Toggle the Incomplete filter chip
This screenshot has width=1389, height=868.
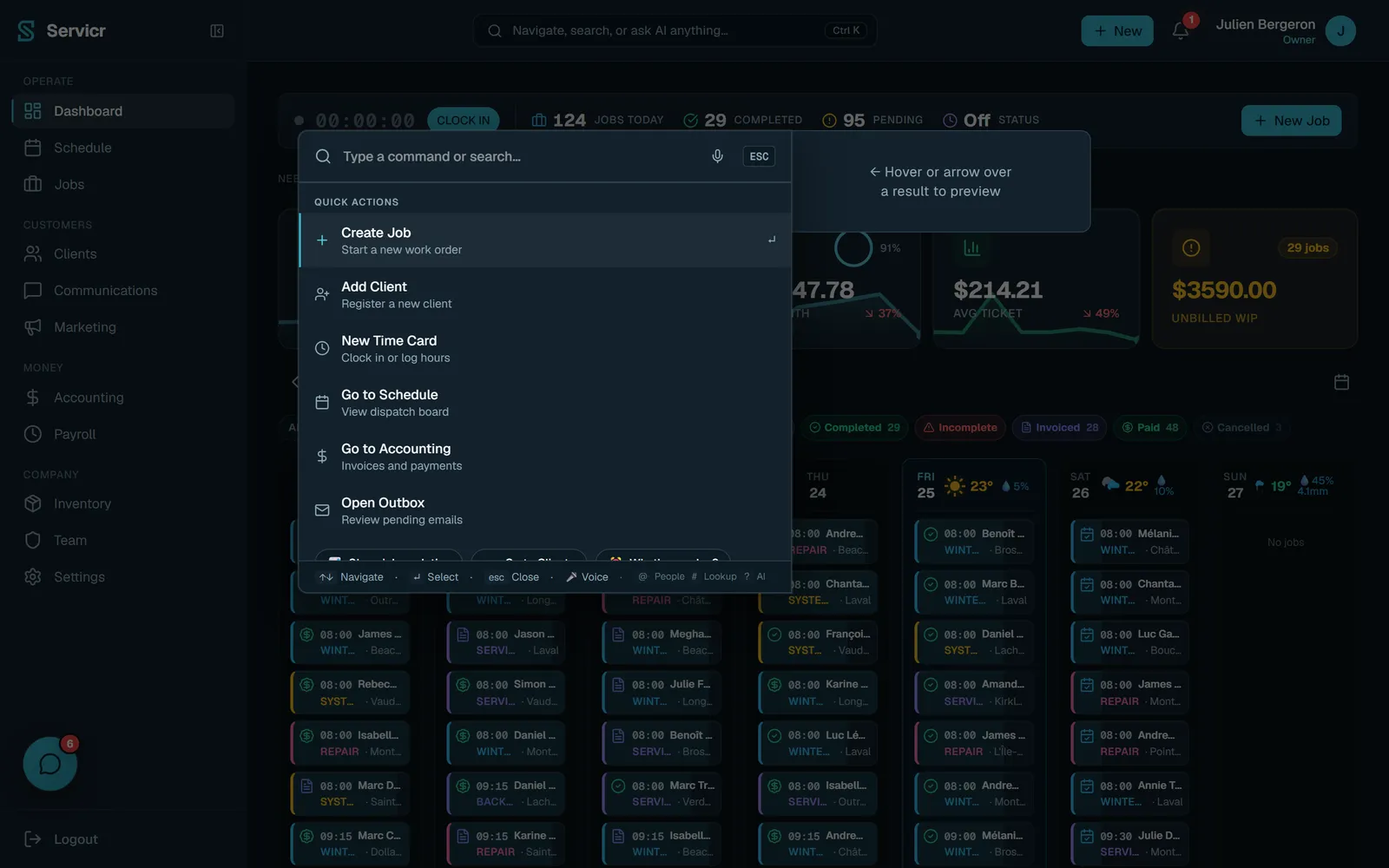click(x=959, y=427)
